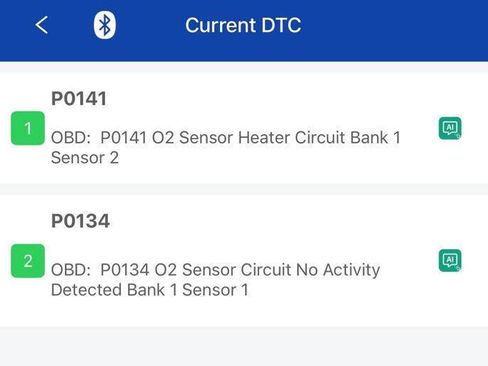The width and height of the screenshot is (488, 366).
Task: Select the P0134 code heading
Action: point(80,221)
